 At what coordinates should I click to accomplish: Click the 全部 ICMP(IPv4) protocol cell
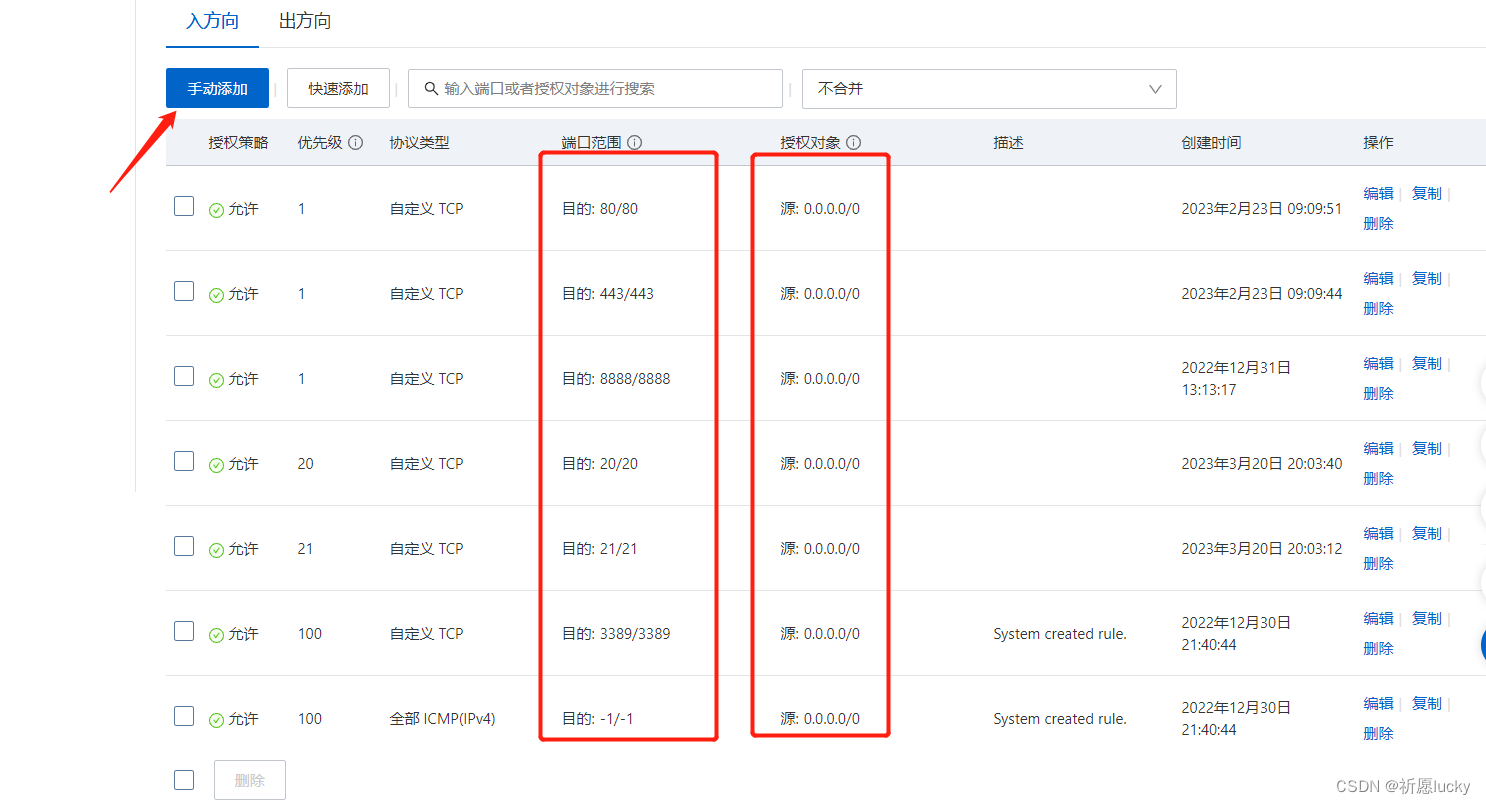[442, 718]
